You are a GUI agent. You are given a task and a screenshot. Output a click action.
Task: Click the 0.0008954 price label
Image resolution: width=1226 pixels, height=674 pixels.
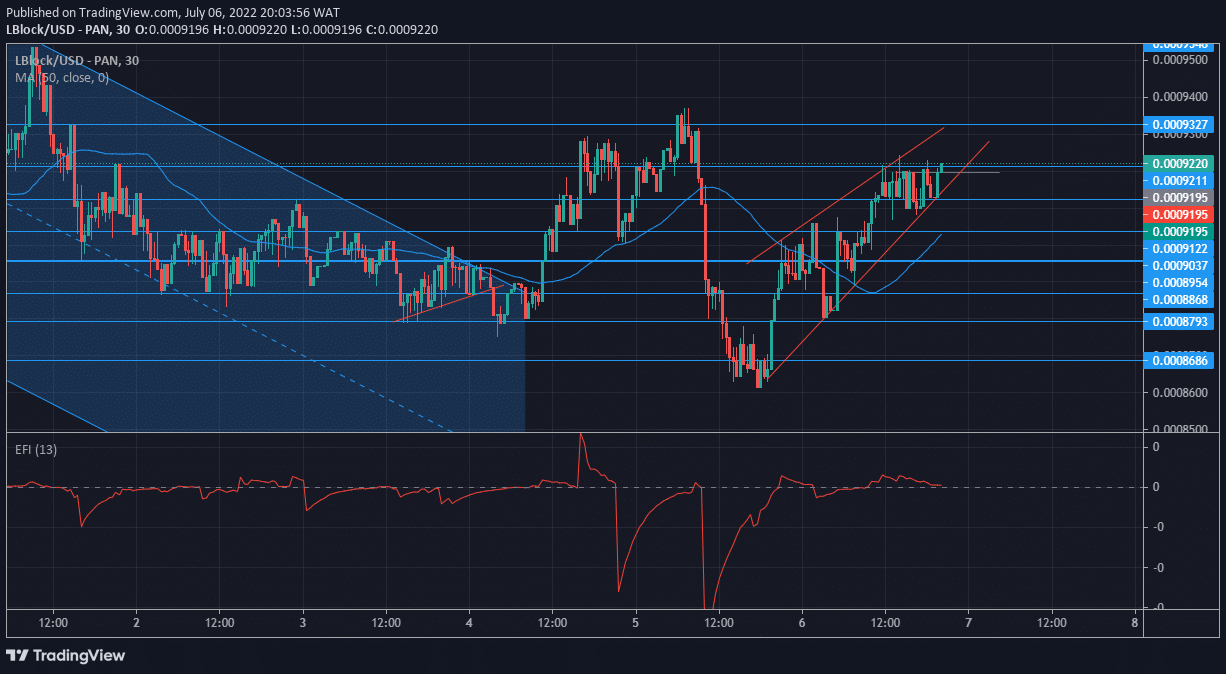[1181, 283]
